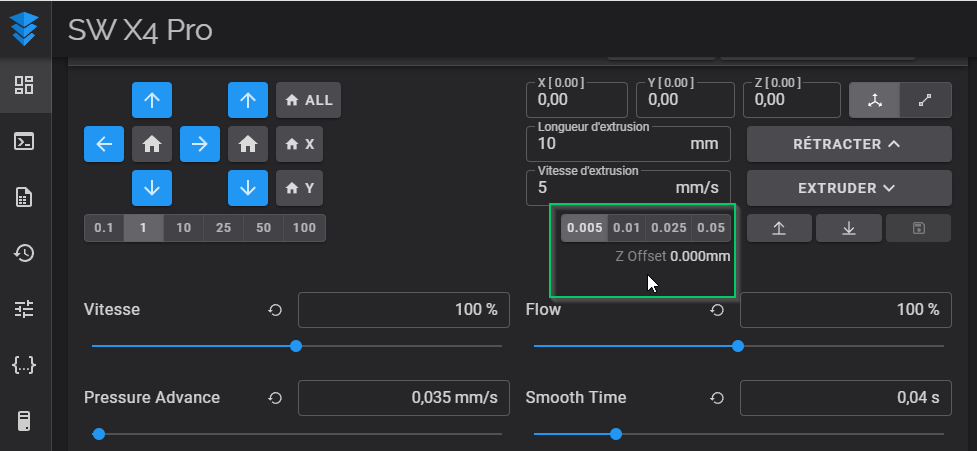
Task: Home the X axis button
Action: tap(300, 144)
